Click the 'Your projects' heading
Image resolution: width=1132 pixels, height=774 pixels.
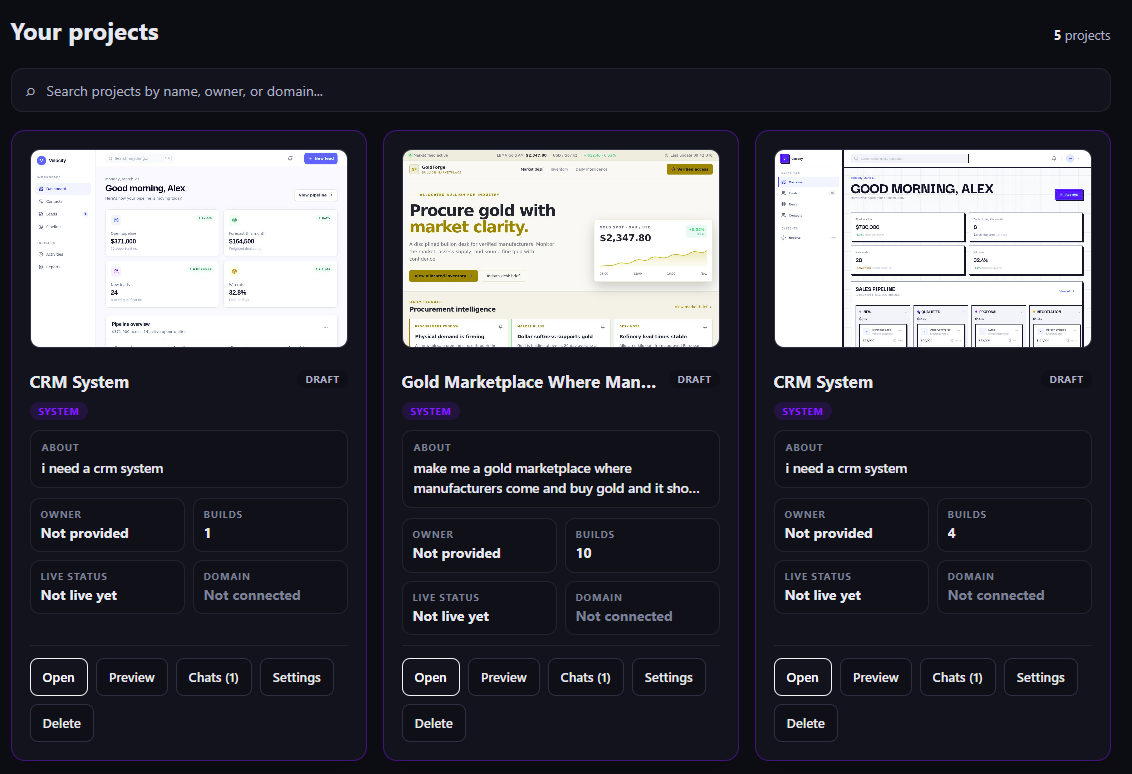(x=84, y=32)
